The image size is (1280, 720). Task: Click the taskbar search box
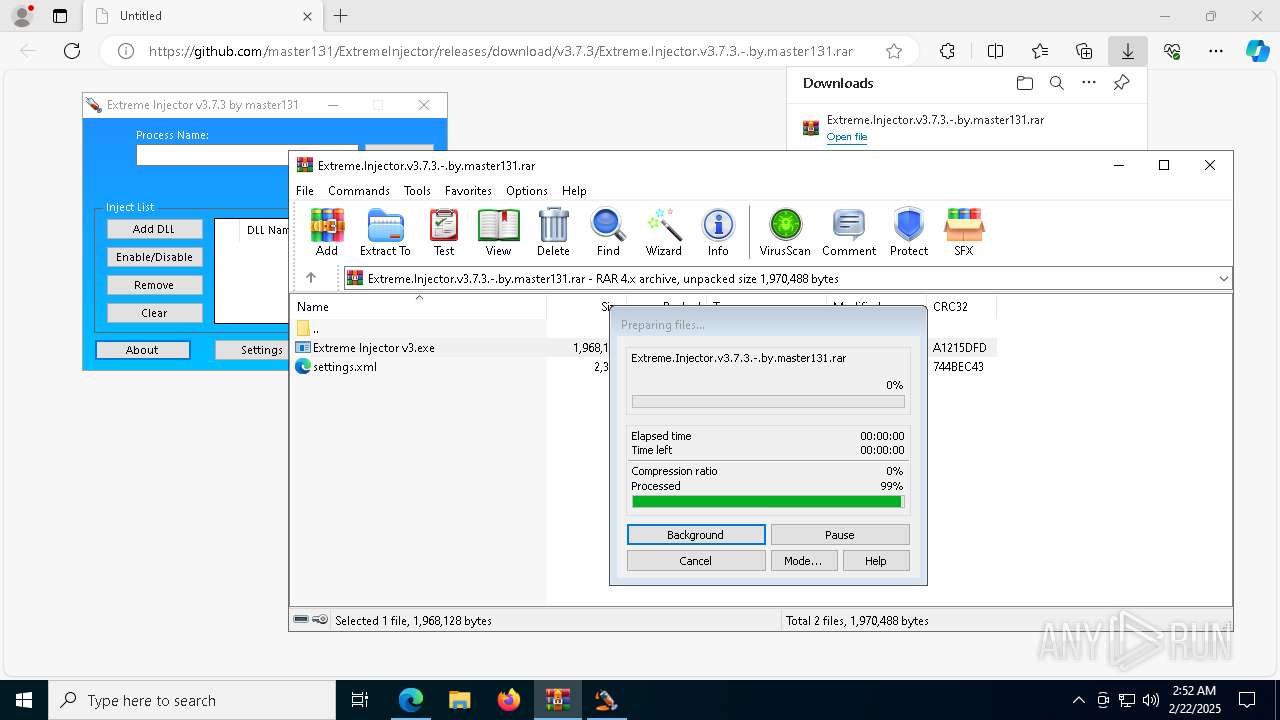192,700
